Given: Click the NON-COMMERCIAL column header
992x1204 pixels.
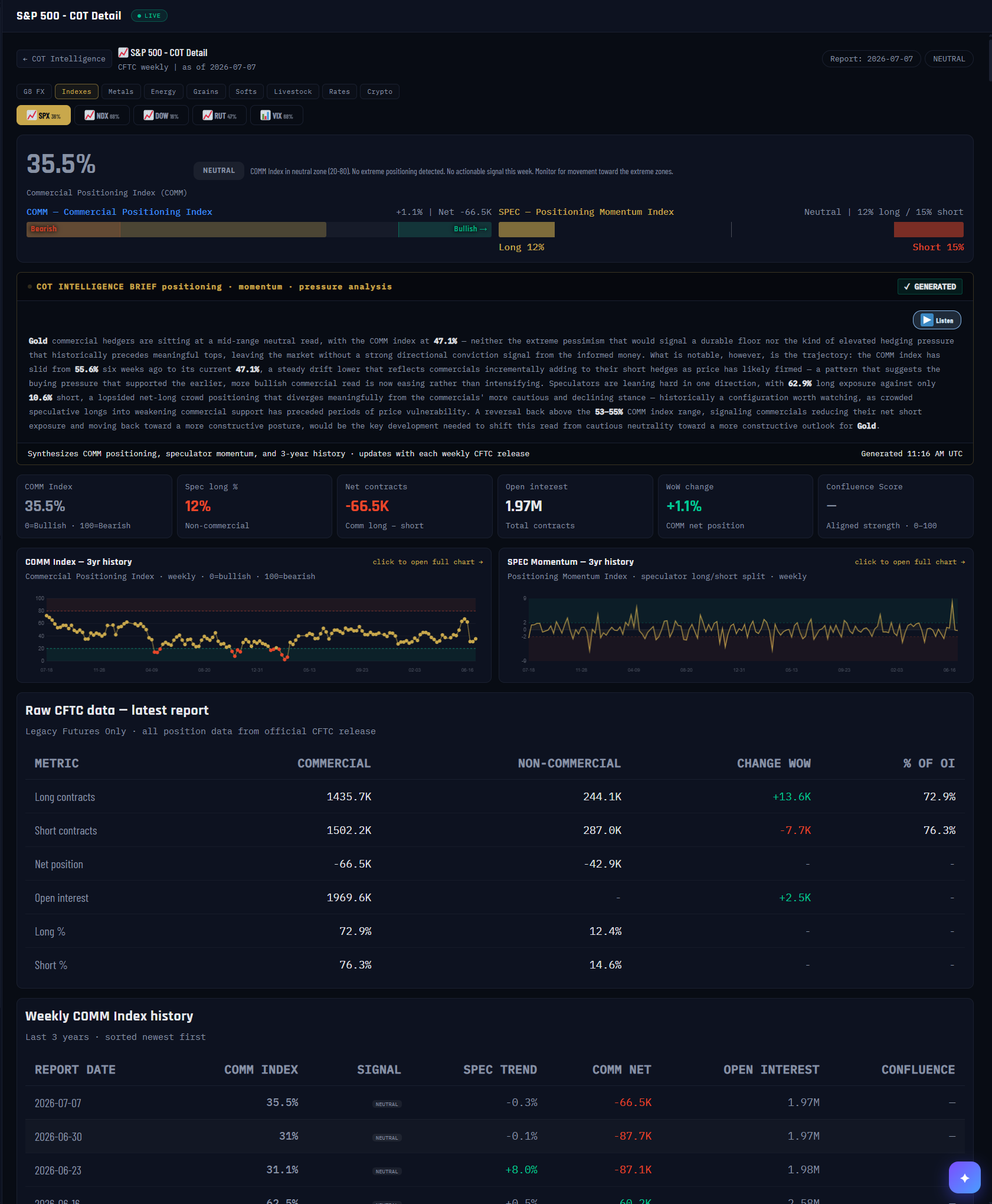Looking at the screenshot, I should click(x=569, y=763).
